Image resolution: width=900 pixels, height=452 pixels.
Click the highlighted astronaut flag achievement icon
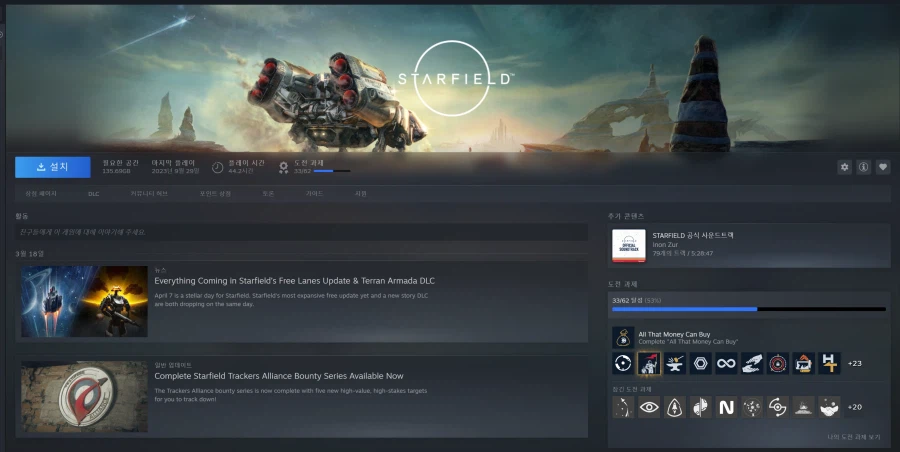click(649, 363)
